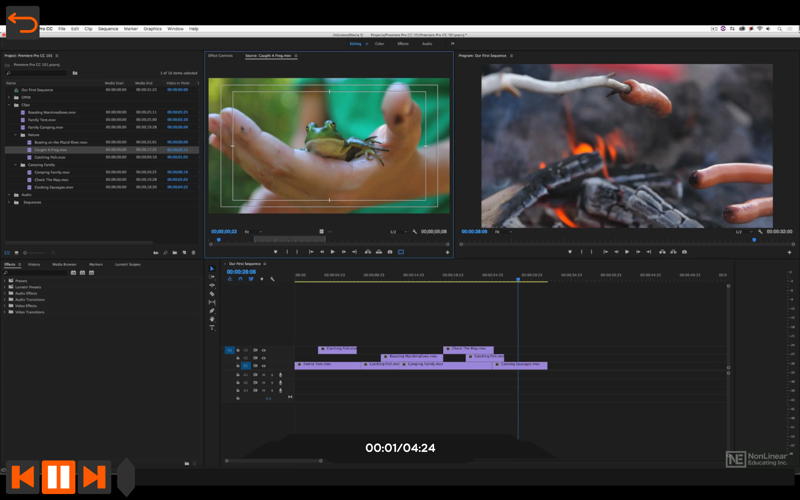Select Catching Fish.mov in the project list
The width and height of the screenshot is (800, 500).
[x=50, y=158]
